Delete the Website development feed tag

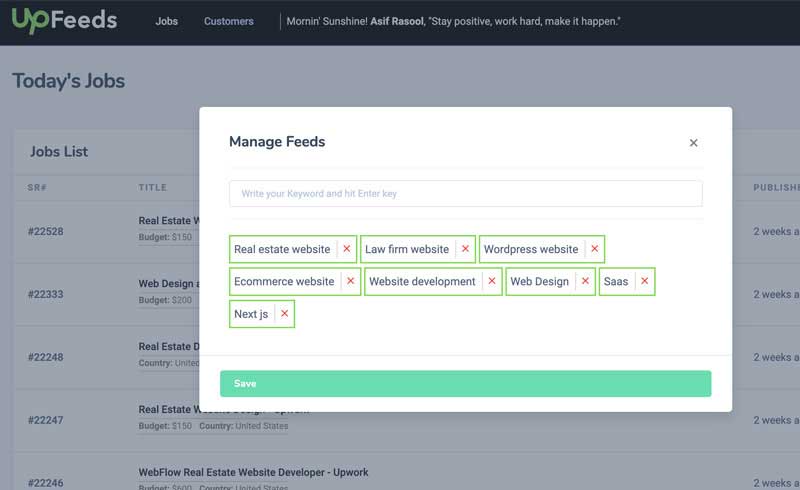tap(492, 281)
